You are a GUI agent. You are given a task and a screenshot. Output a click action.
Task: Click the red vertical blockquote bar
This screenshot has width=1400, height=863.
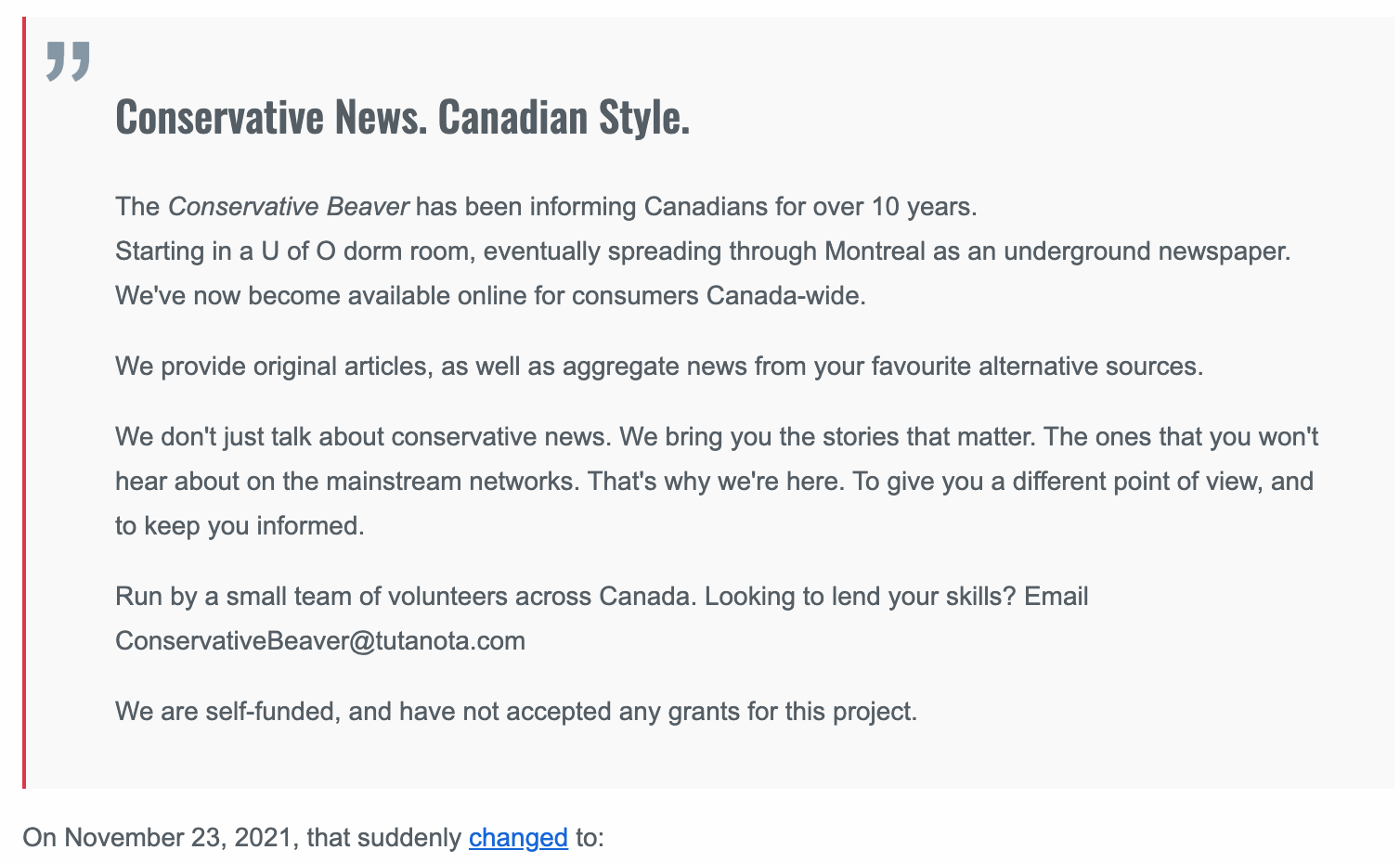[24, 402]
